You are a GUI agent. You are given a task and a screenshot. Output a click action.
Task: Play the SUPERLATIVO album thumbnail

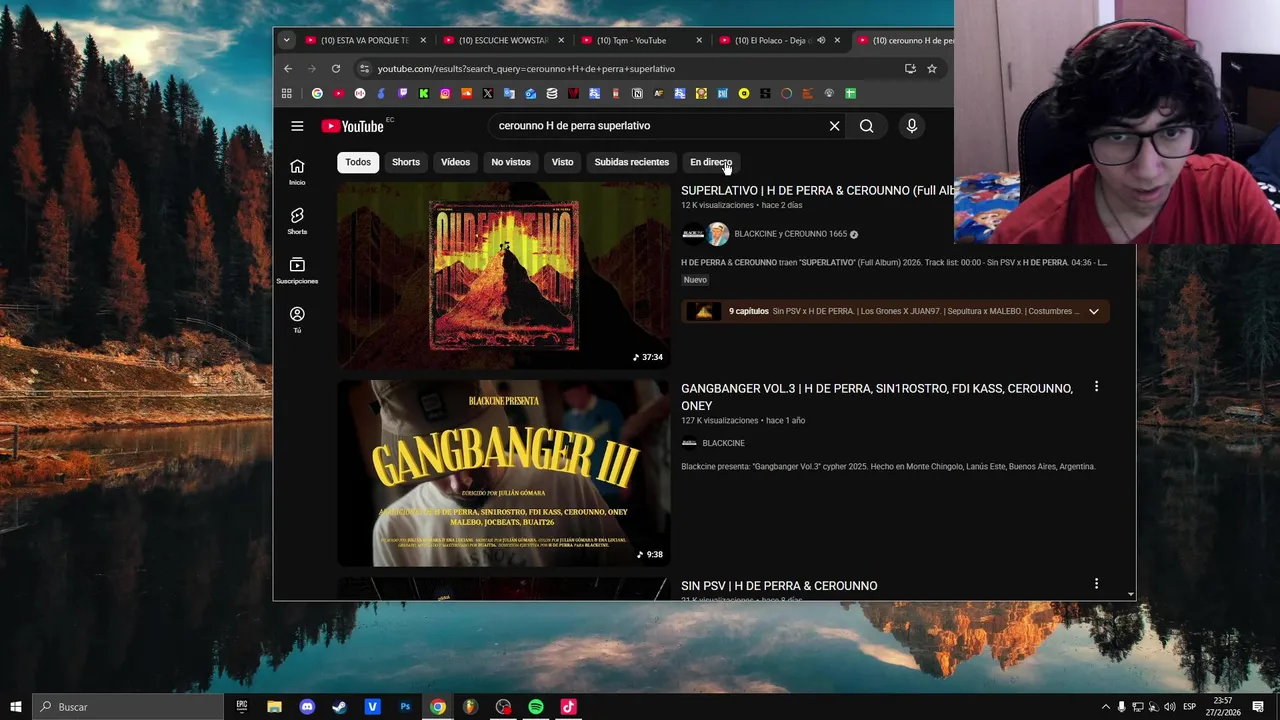click(503, 275)
